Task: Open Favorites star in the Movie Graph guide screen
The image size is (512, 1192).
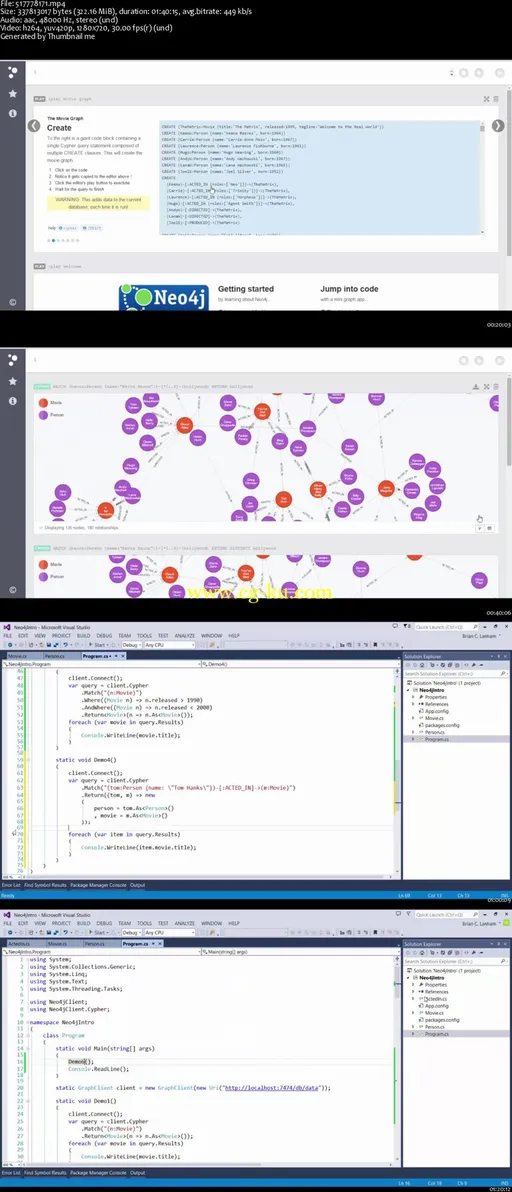Action: (12, 94)
